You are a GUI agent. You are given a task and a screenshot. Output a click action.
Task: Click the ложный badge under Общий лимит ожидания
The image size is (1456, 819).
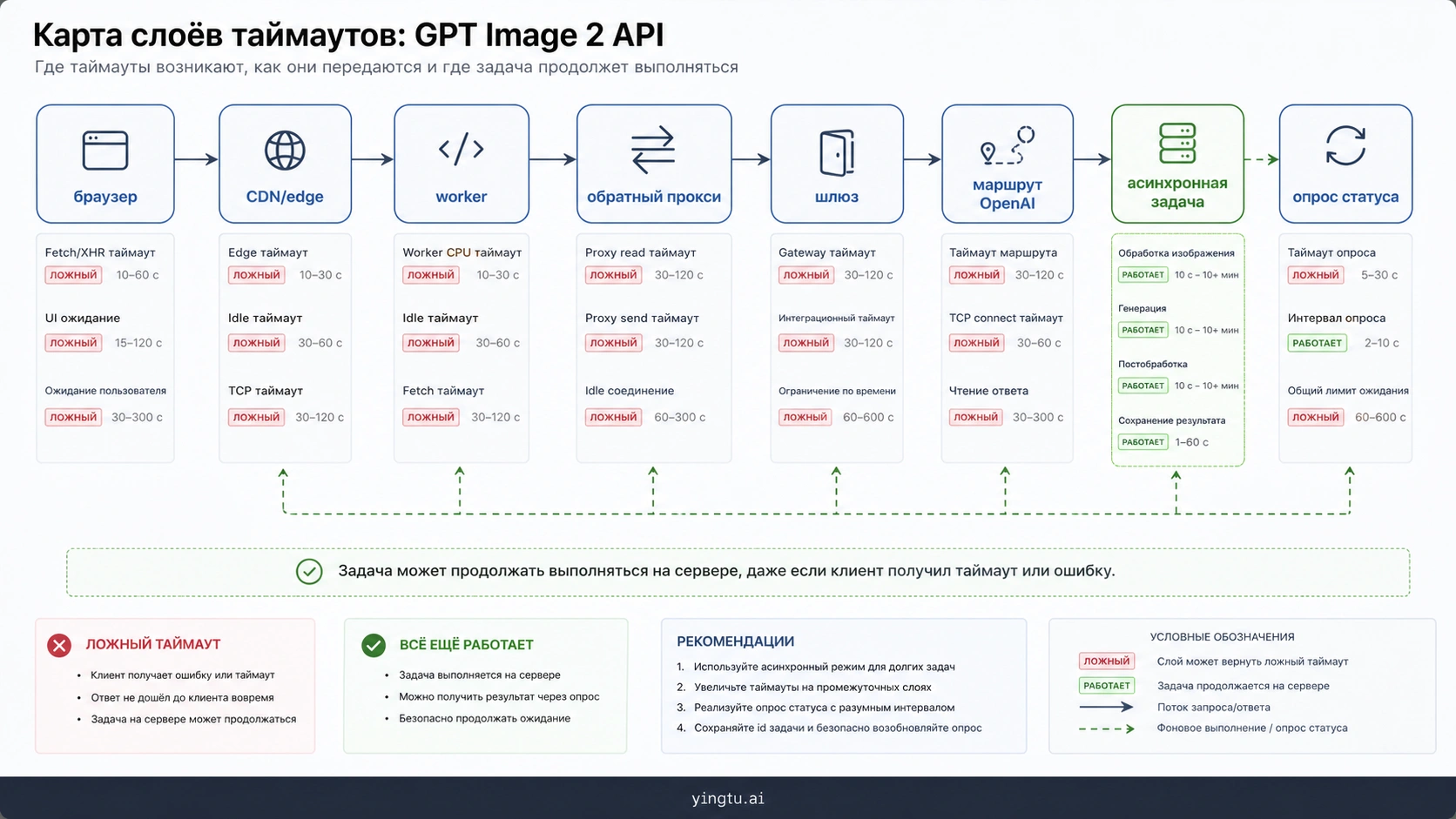1315,418
